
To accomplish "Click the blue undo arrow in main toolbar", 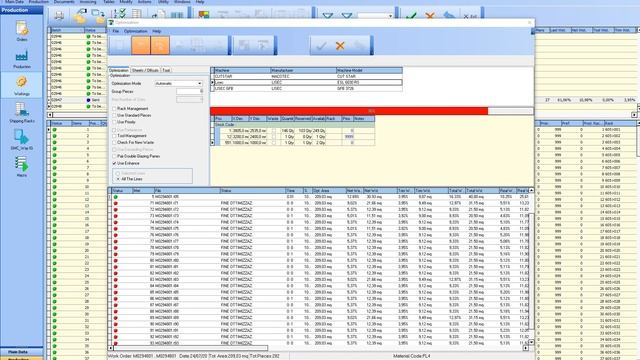I will 449,16.
